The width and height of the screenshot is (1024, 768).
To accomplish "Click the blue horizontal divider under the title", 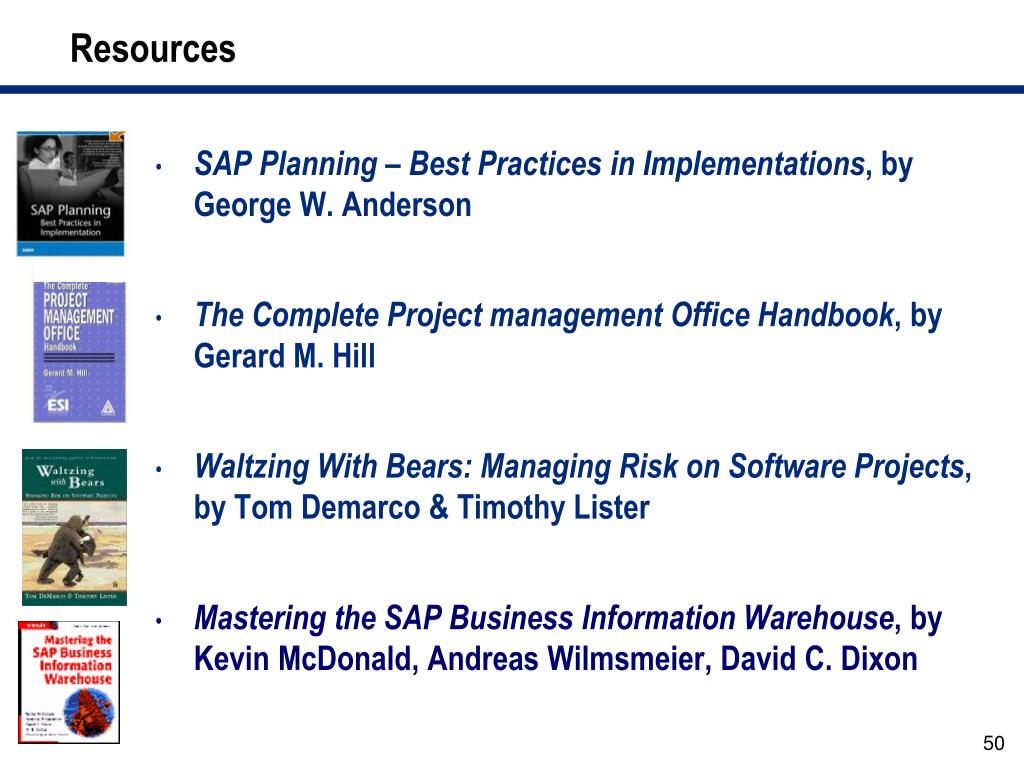I will (512, 89).
